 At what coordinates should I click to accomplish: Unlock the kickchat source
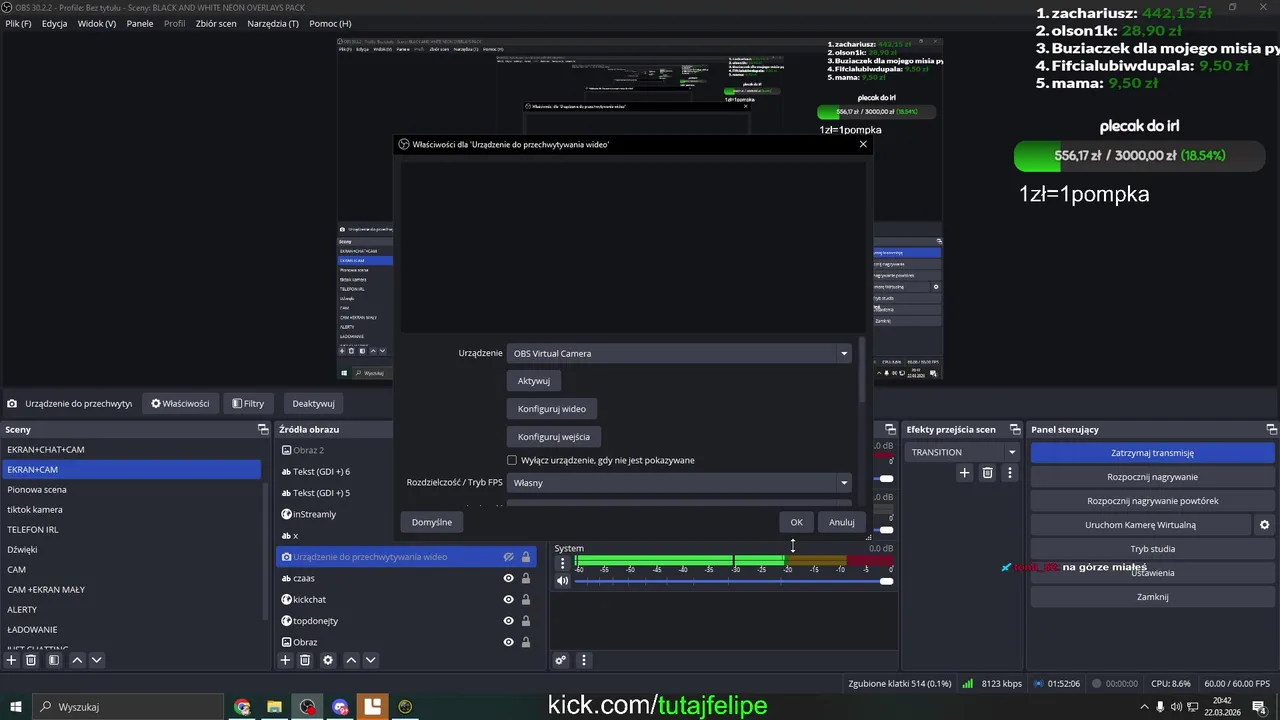pyautogui.click(x=525, y=600)
